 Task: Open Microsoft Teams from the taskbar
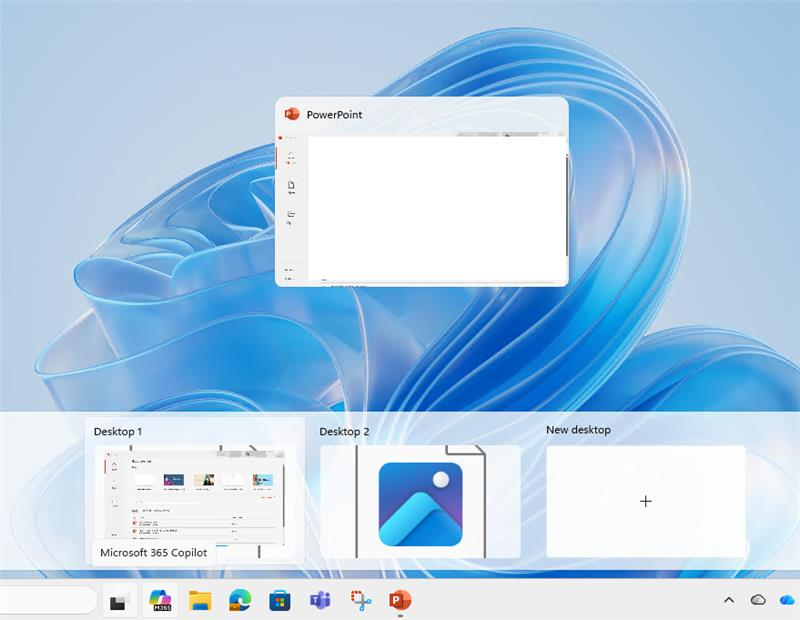pyautogui.click(x=320, y=601)
